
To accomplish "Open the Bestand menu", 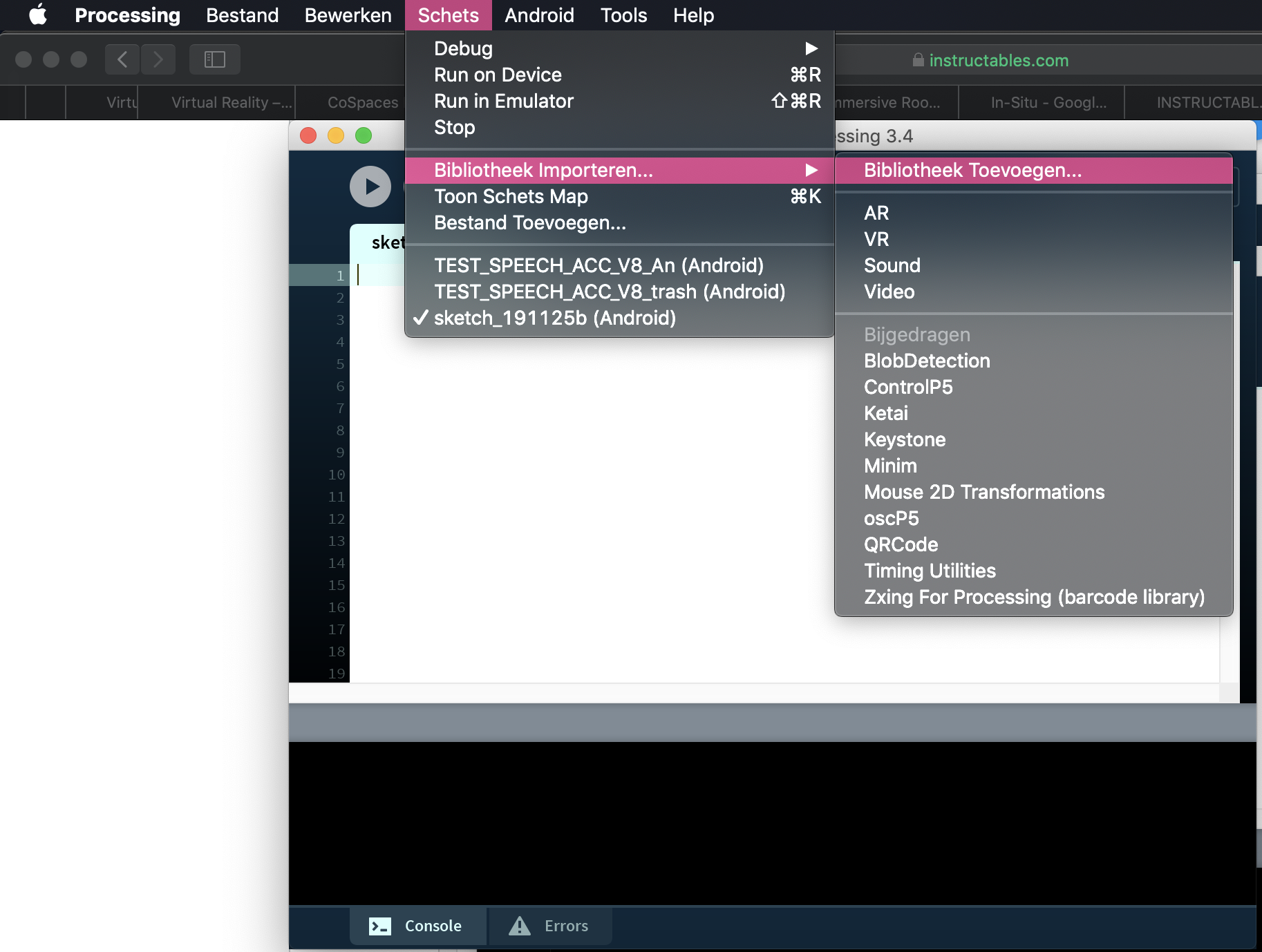I will [x=242, y=15].
